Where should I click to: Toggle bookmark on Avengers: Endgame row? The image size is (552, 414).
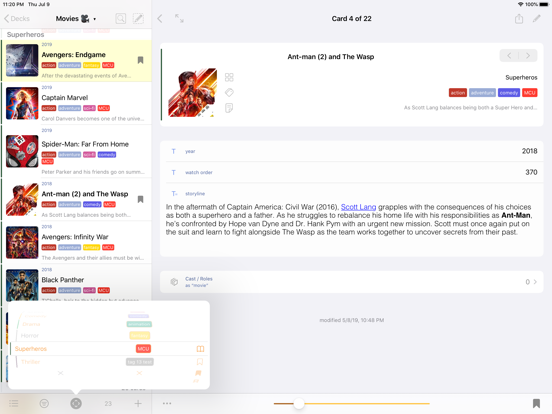point(140,60)
